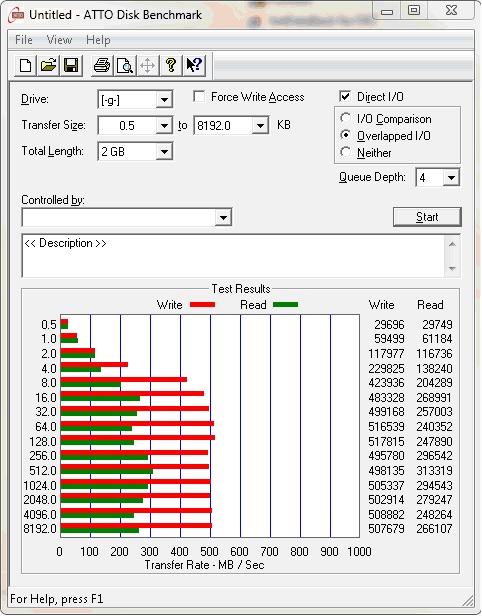Click the four-arrow move toolbar icon
The width and height of the screenshot is (482, 616).
(147, 65)
